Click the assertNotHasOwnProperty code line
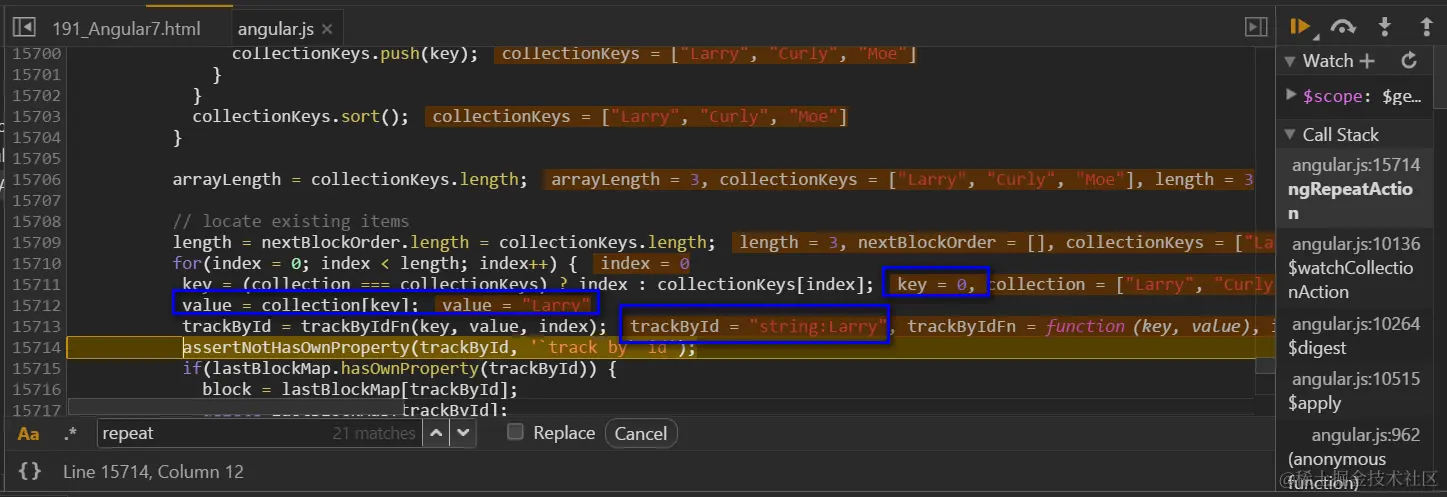 (438, 347)
